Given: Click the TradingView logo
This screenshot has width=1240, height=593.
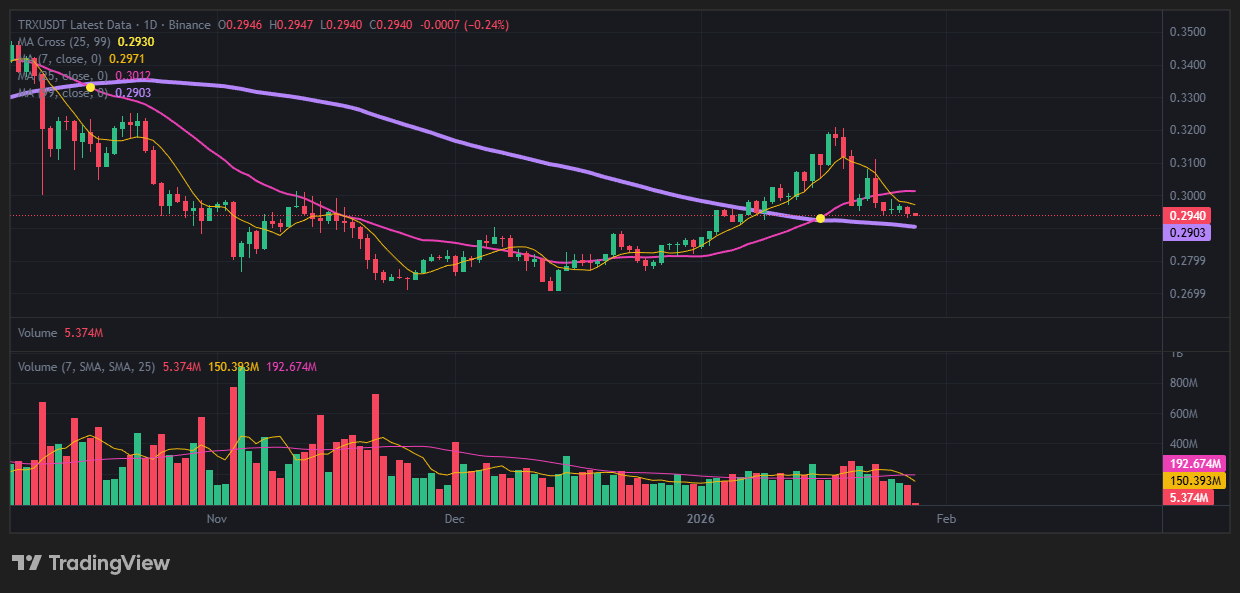Looking at the screenshot, I should [91, 563].
